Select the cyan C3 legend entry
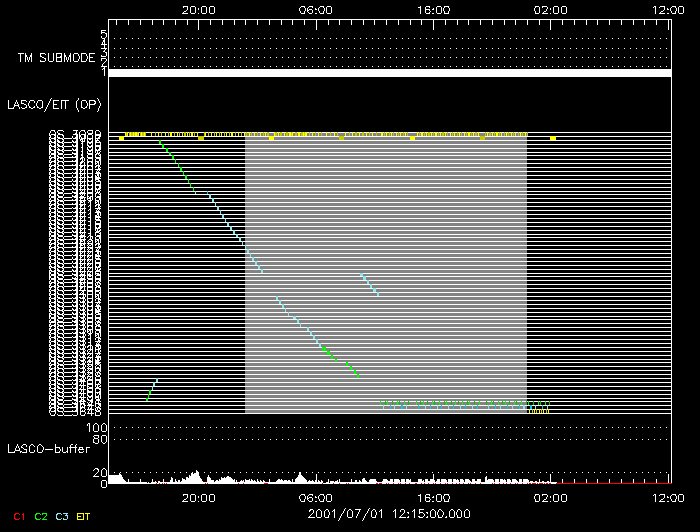The width and height of the screenshot is (700, 532). [x=62, y=517]
